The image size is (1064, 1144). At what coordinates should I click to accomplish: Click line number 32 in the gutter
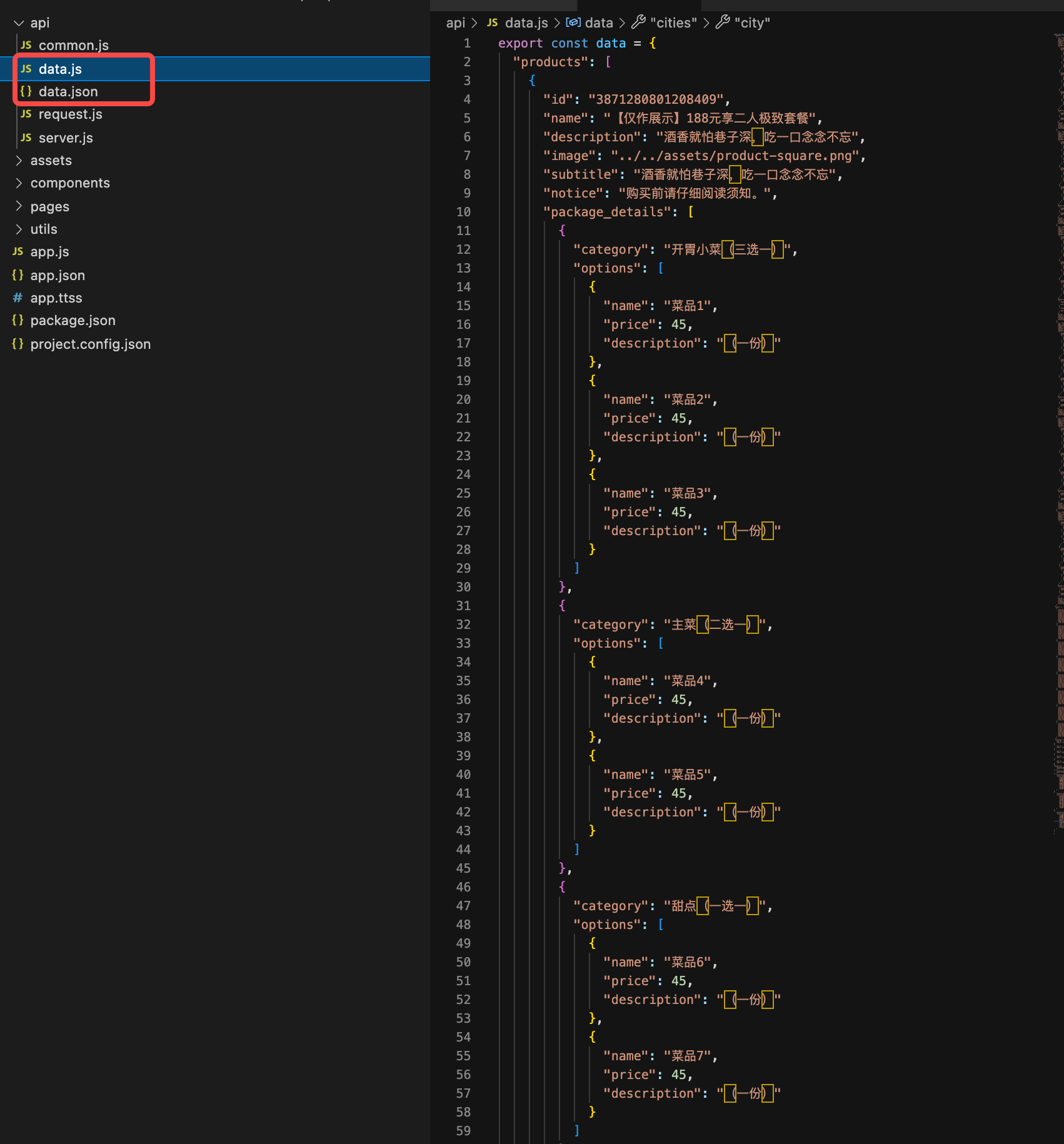(463, 625)
